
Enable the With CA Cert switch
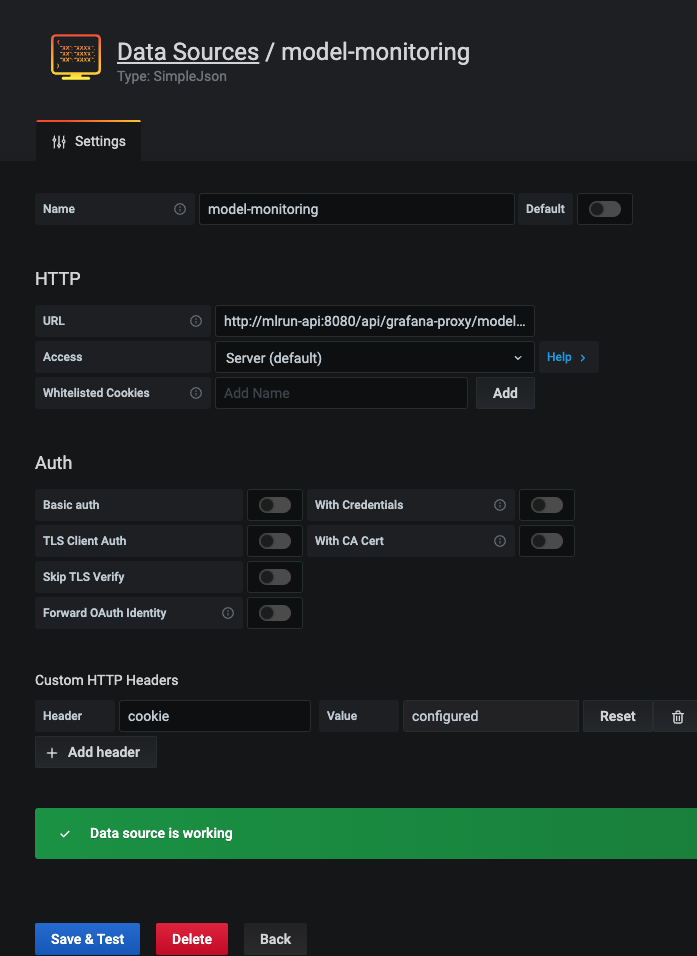pos(547,541)
